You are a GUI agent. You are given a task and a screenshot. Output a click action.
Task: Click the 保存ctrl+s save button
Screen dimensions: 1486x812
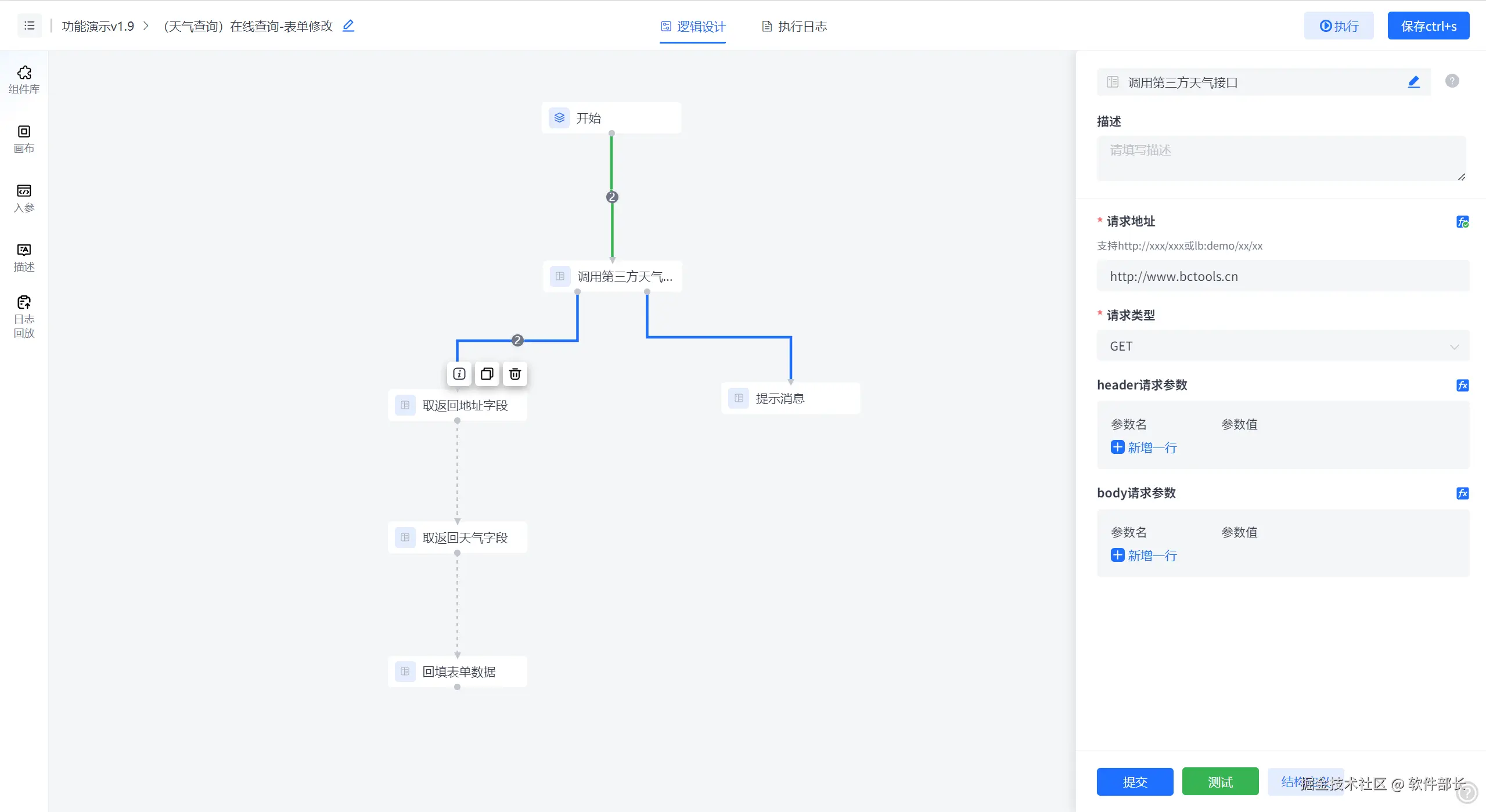point(1428,26)
